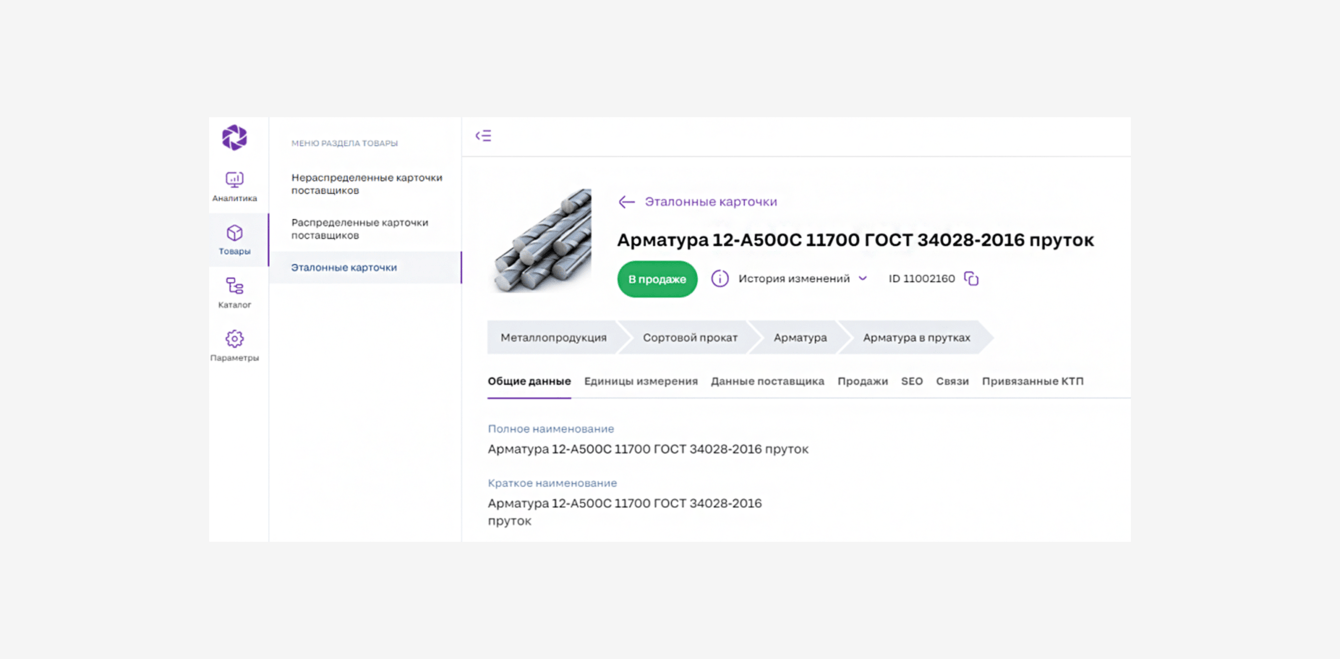Select the Товары cube icon
Image resolution: width=1340 pixels, height=659 pixels.
pos(234,233)
